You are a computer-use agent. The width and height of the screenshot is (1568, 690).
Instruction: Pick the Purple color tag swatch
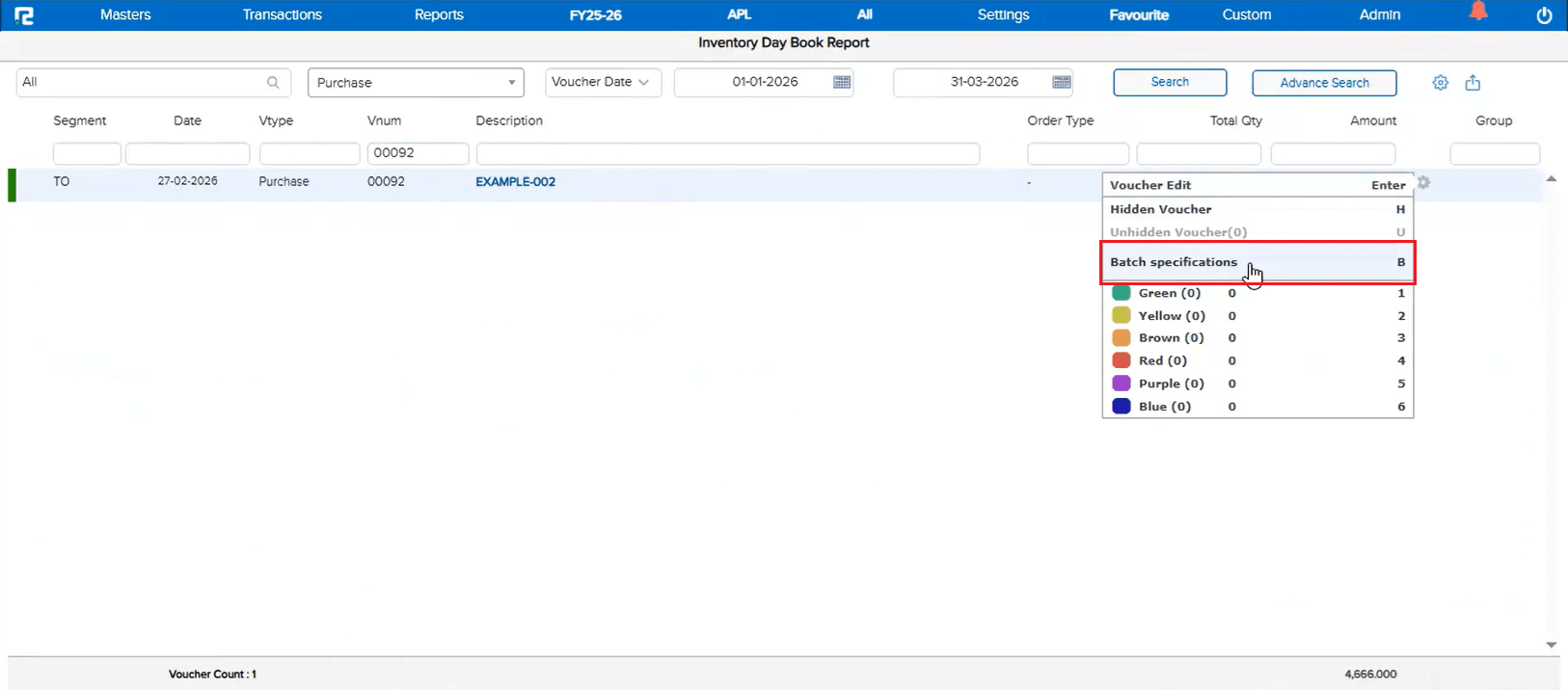coord(1121,384)
